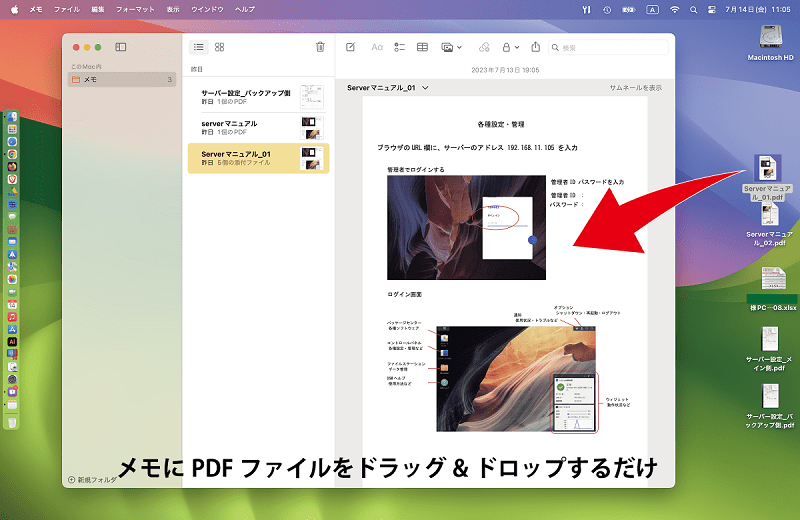Open the ヘルプ menu
This screenshot has width=800, height=520.
pos(245,9)
